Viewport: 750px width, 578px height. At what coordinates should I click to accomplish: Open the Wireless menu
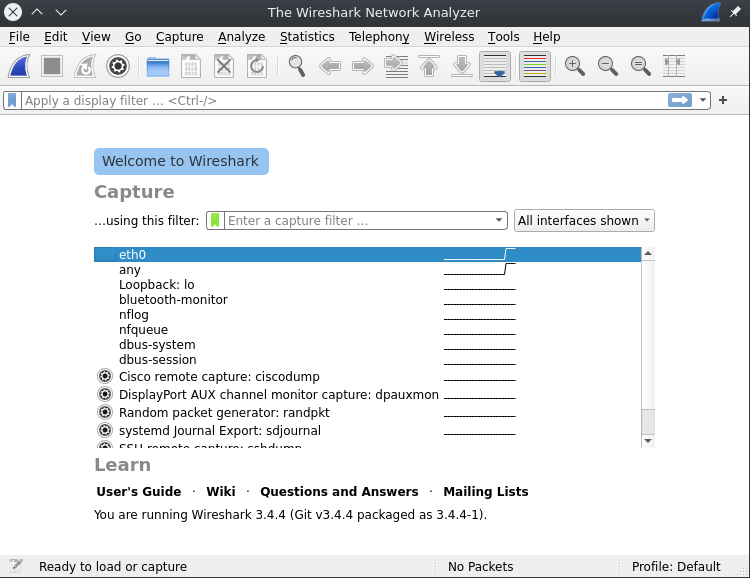click(x=449, y=37)
